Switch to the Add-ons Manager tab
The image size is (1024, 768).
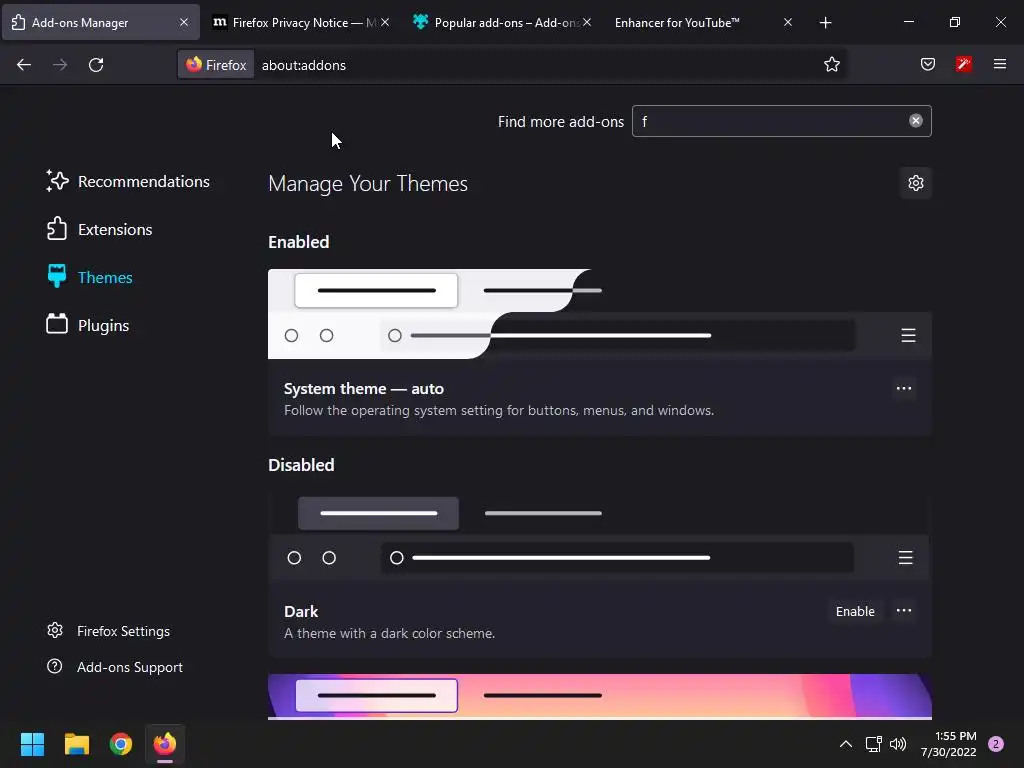101,22
